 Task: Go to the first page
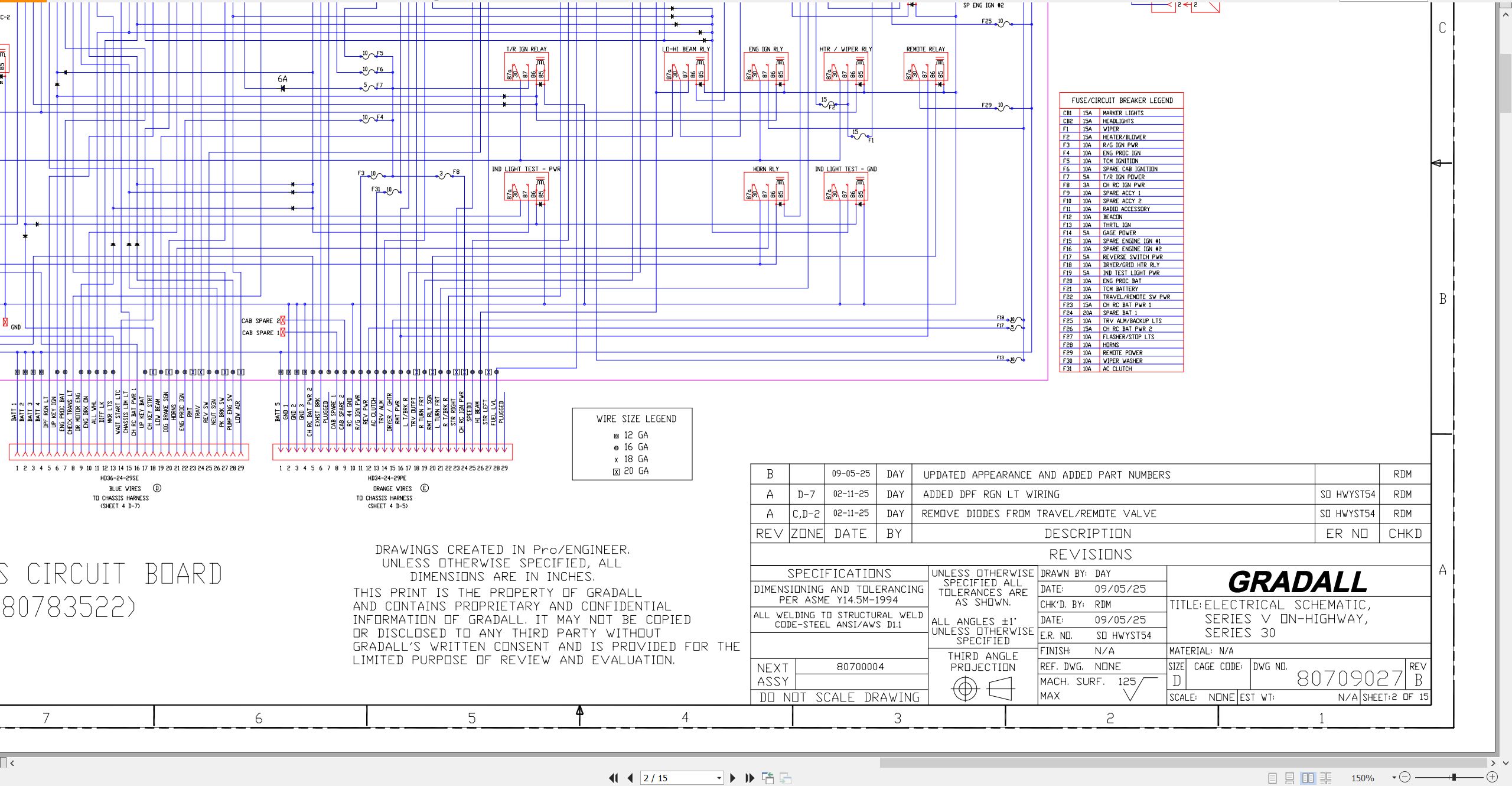(x=614, y=778)
